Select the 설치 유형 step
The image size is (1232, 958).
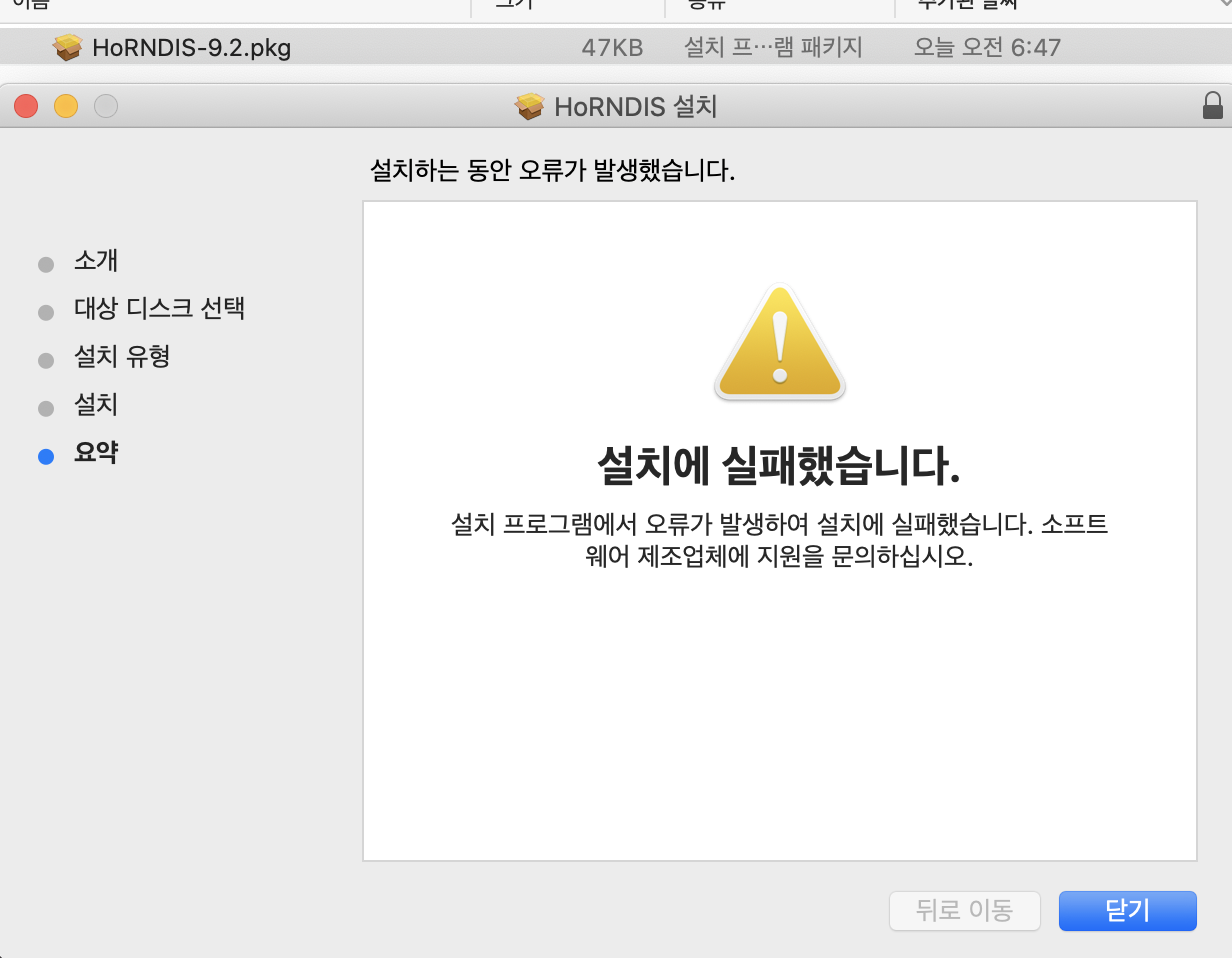click(x=122, y=356)
